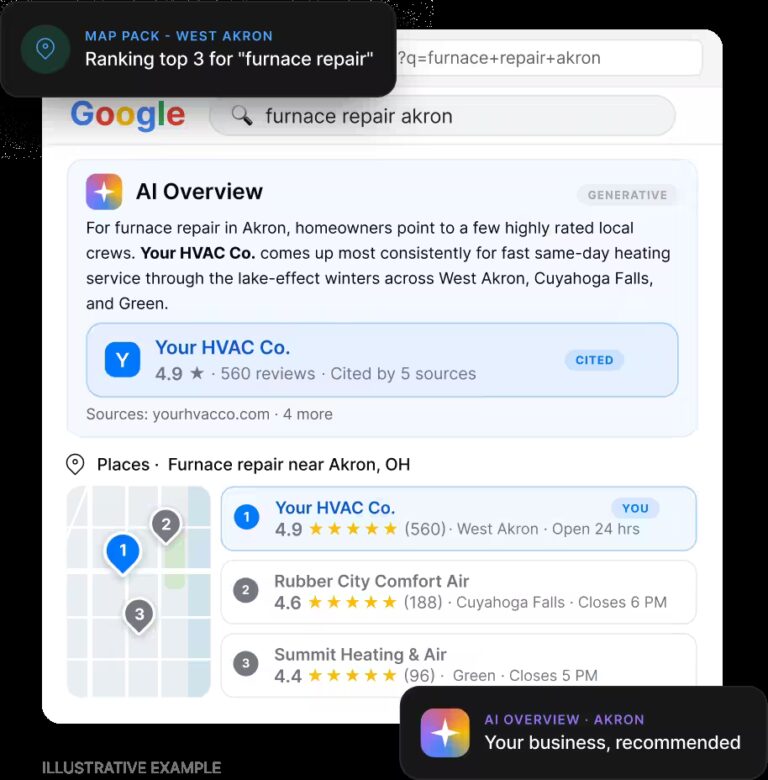Select the gray map pin numbered 2
The width and height of the screenshot is (768, 780).
coord(166,525)
